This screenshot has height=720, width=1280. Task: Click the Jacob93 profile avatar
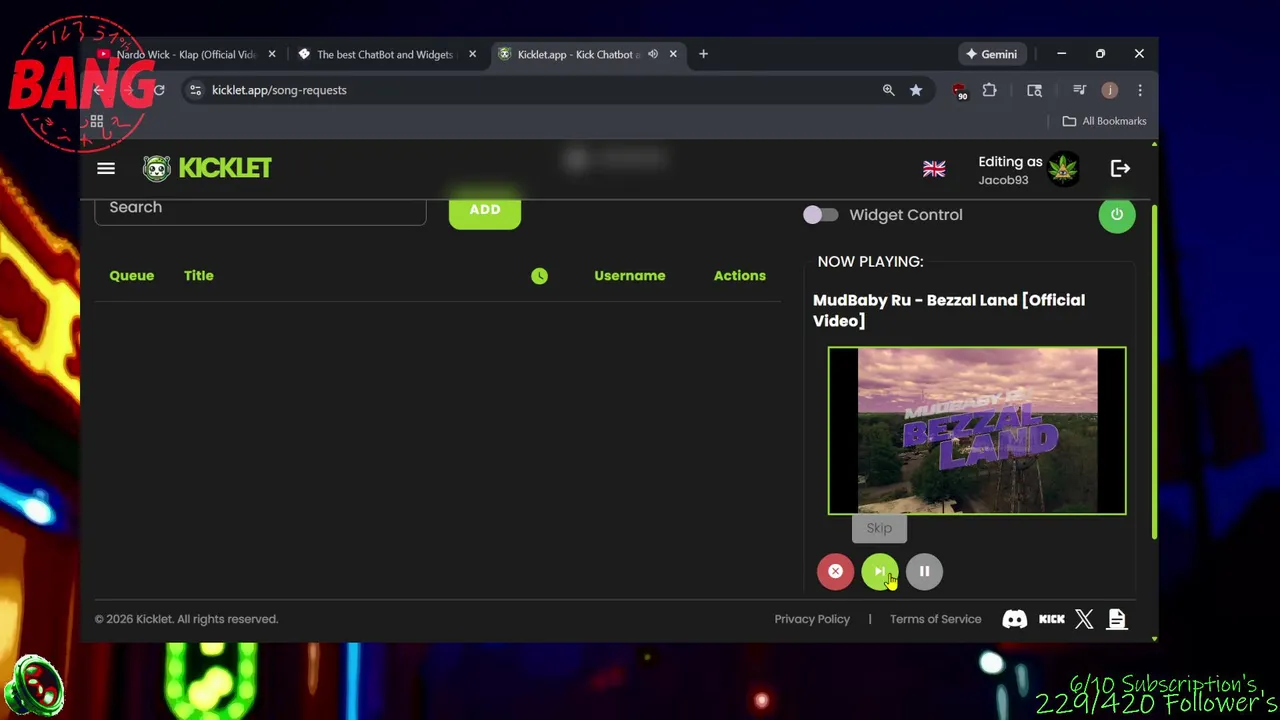[1063, 169]
